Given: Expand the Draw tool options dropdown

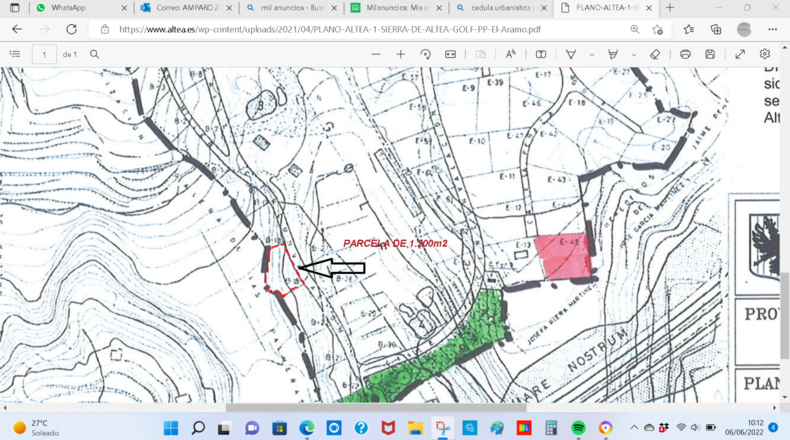Looking at the screenshot, I should click(592, 54).
